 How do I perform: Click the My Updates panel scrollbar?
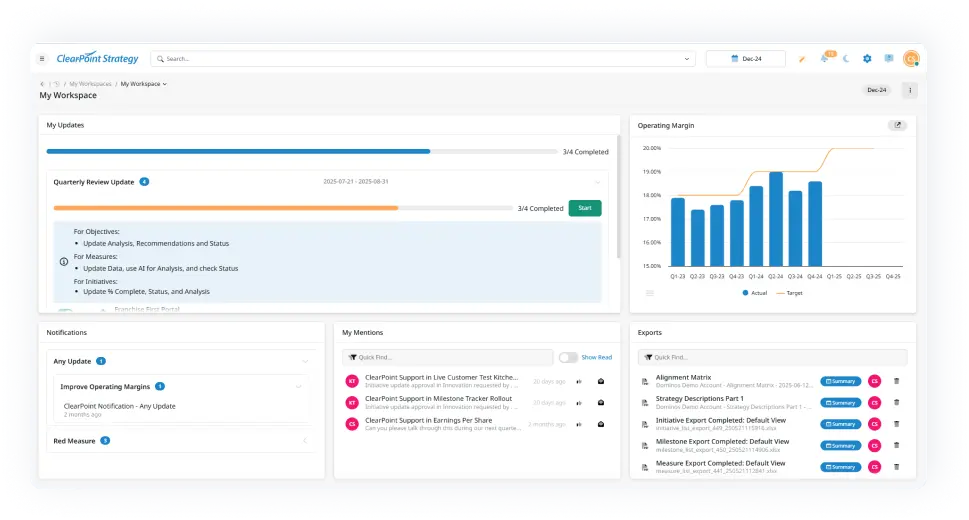(x=619, y=197)
